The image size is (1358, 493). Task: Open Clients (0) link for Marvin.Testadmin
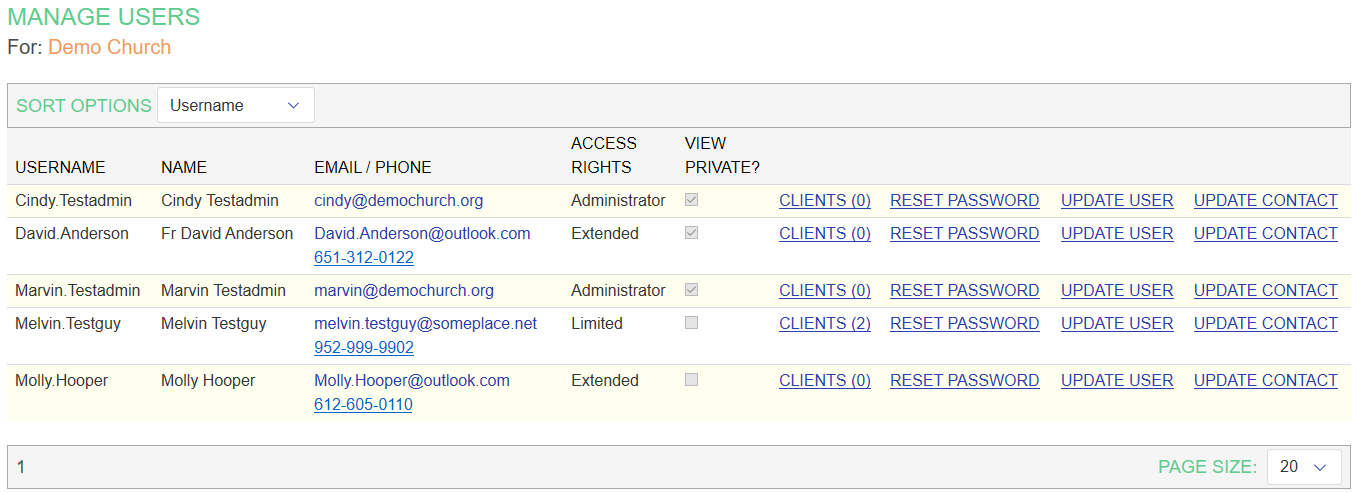click(825, 291)
